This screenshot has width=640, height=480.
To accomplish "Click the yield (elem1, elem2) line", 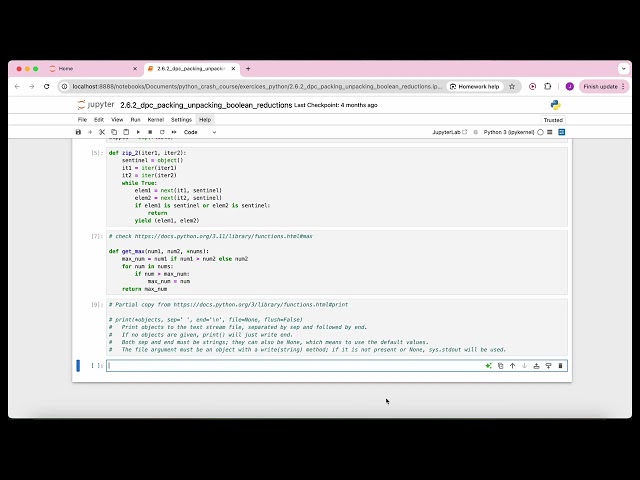I will (167, 220).
